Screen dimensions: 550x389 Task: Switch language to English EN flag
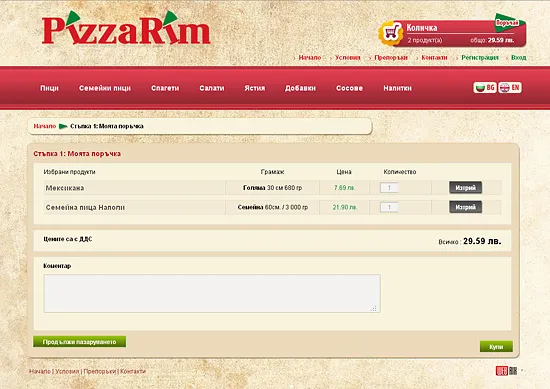510,87
